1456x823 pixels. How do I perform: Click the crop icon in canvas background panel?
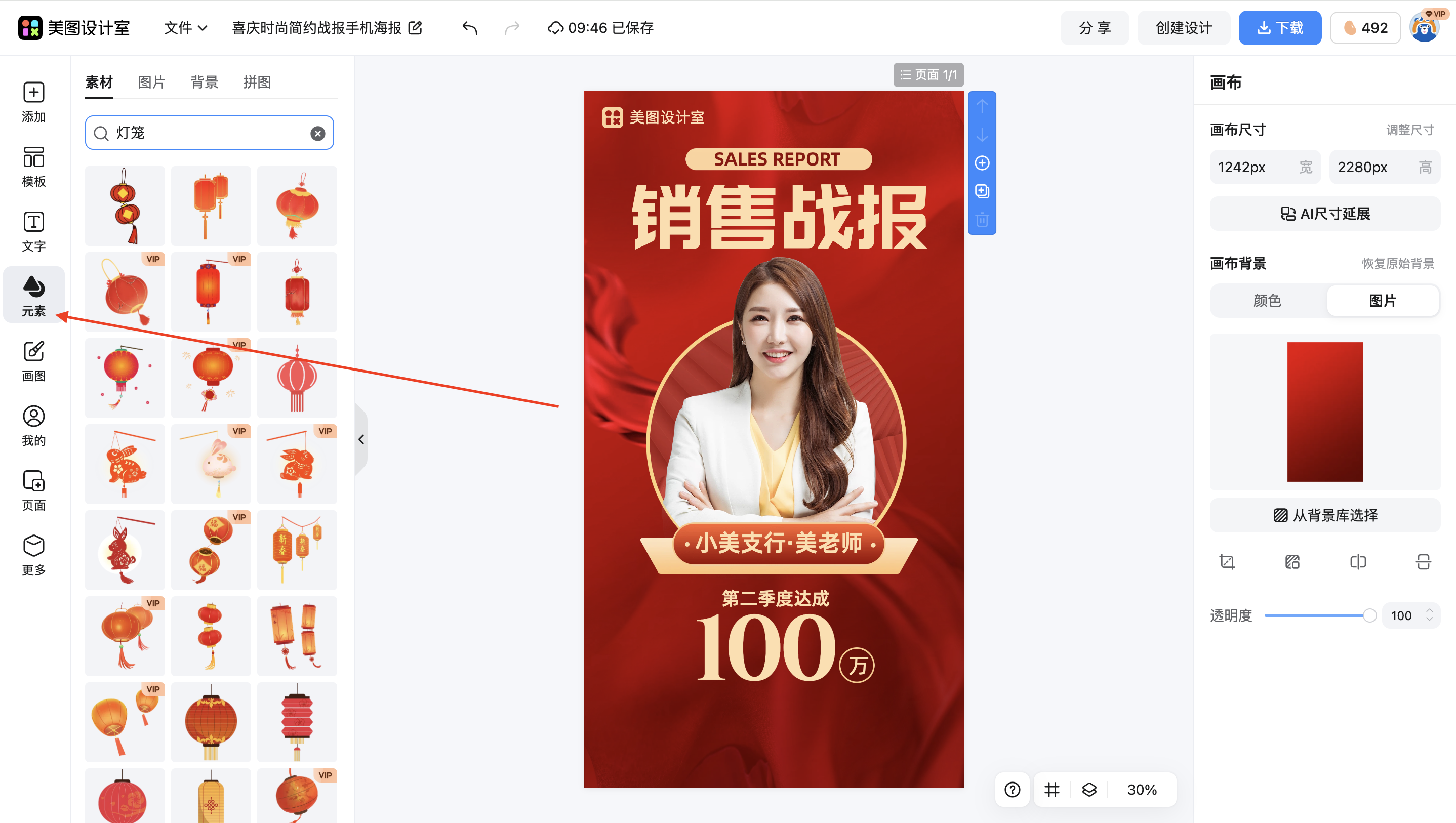[x=1227, y=561]
